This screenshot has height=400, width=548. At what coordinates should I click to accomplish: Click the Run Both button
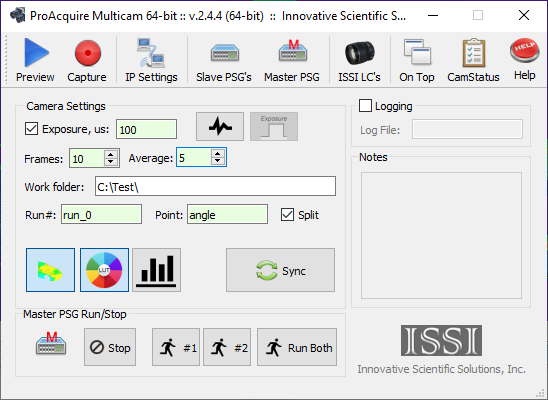point(297,347)
